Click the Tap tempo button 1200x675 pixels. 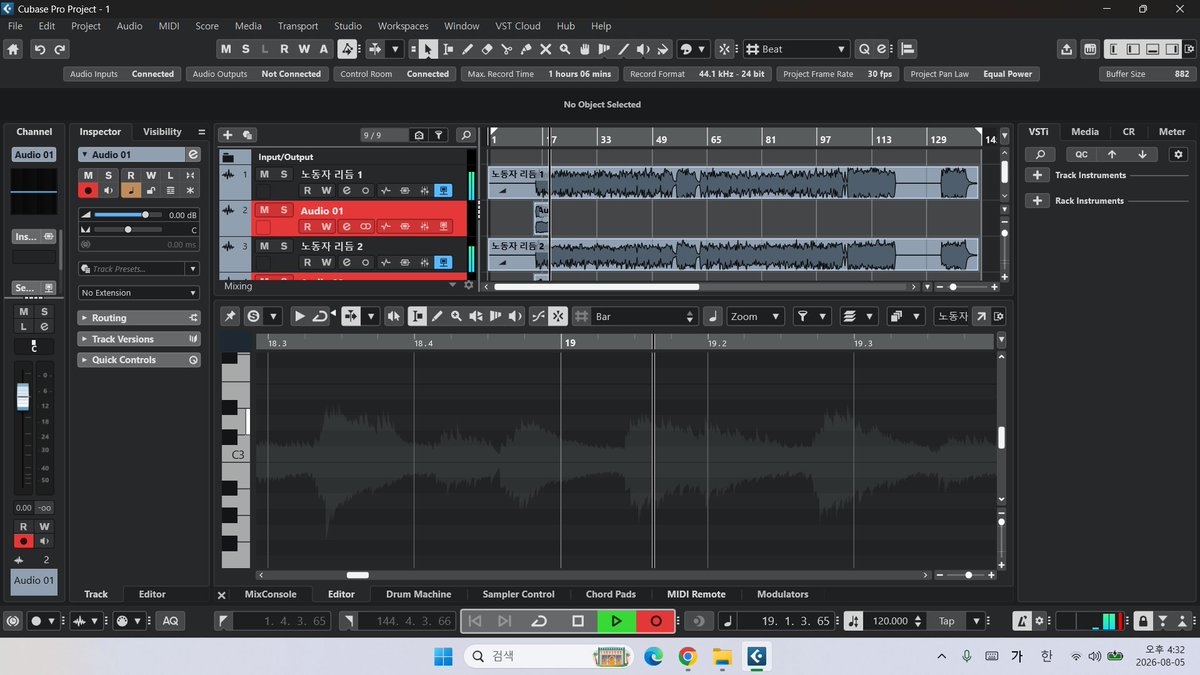[946, 621]
